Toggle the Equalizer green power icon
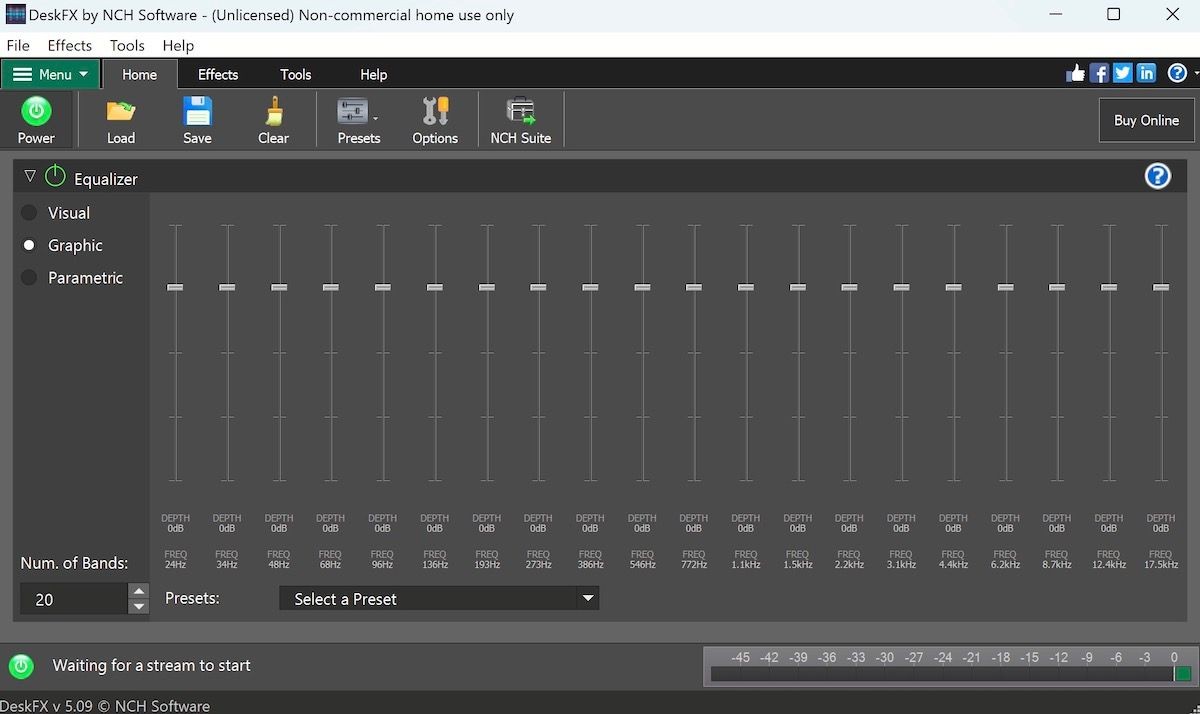This screenshot has height=714, width=1200. click(55, 177)
